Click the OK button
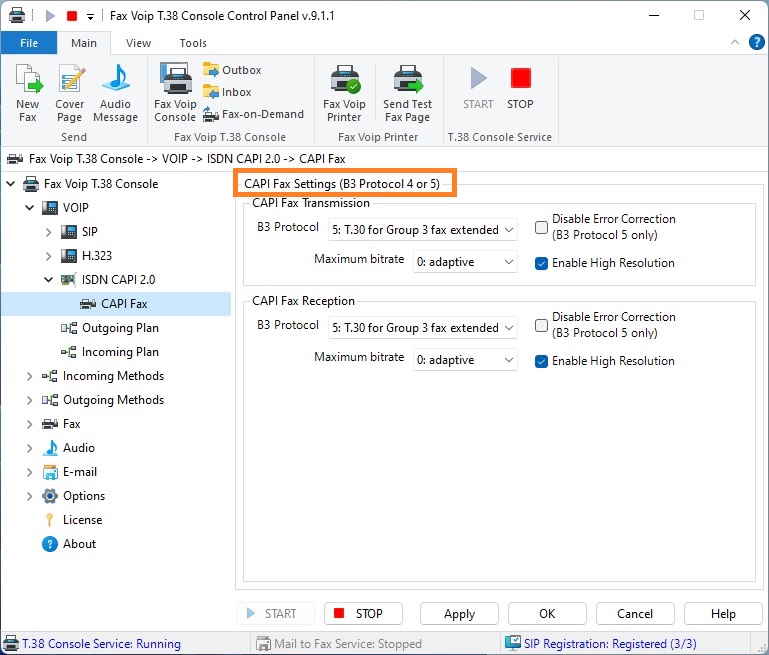The width and height of the screenshot is (769, 655). click(x=547, y=613)
